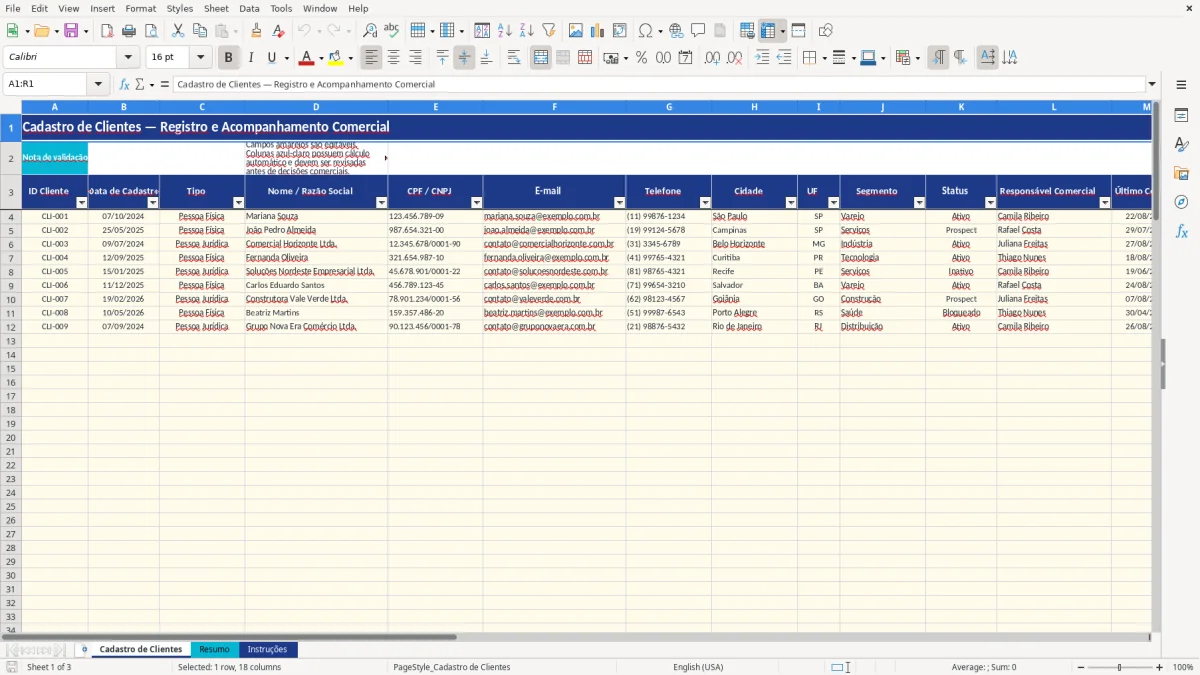This screenshot has width=1200, height=675.
Task: Apply the red font color swatch
Action: [x=306, y=58]
